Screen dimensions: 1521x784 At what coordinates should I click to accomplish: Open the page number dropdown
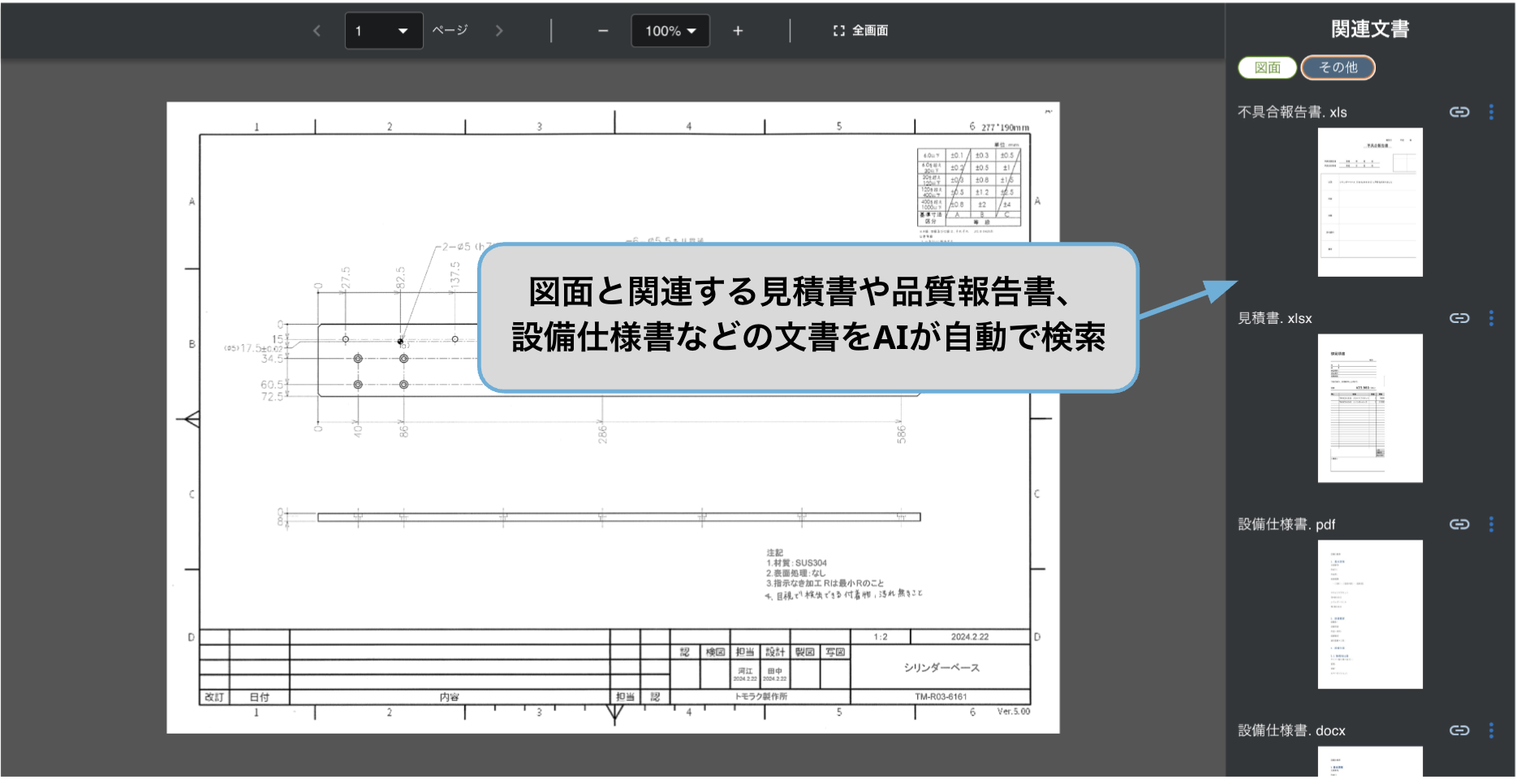[x=384, y=31]
